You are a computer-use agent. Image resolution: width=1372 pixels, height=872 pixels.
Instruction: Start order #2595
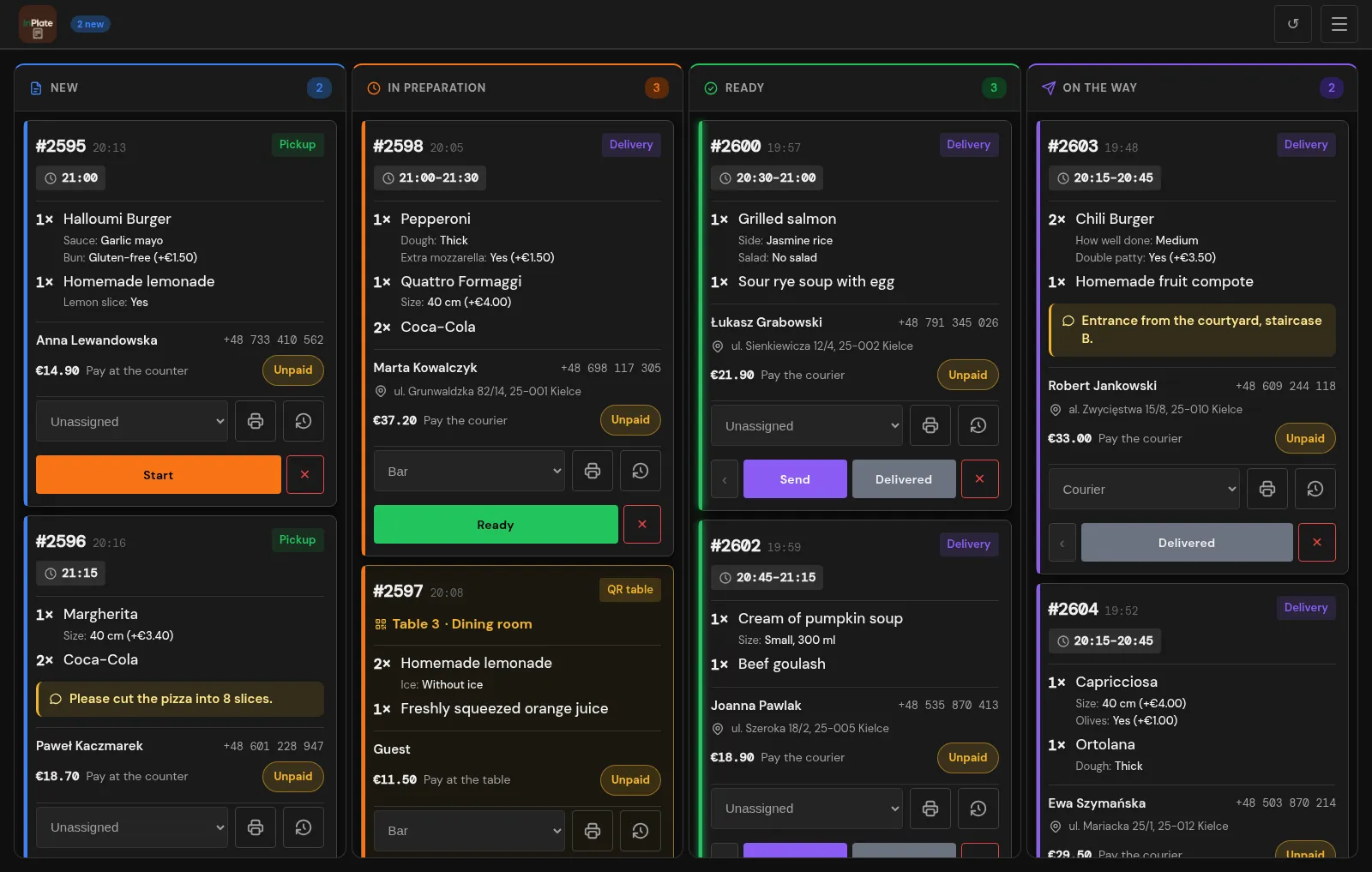(159, 474)
